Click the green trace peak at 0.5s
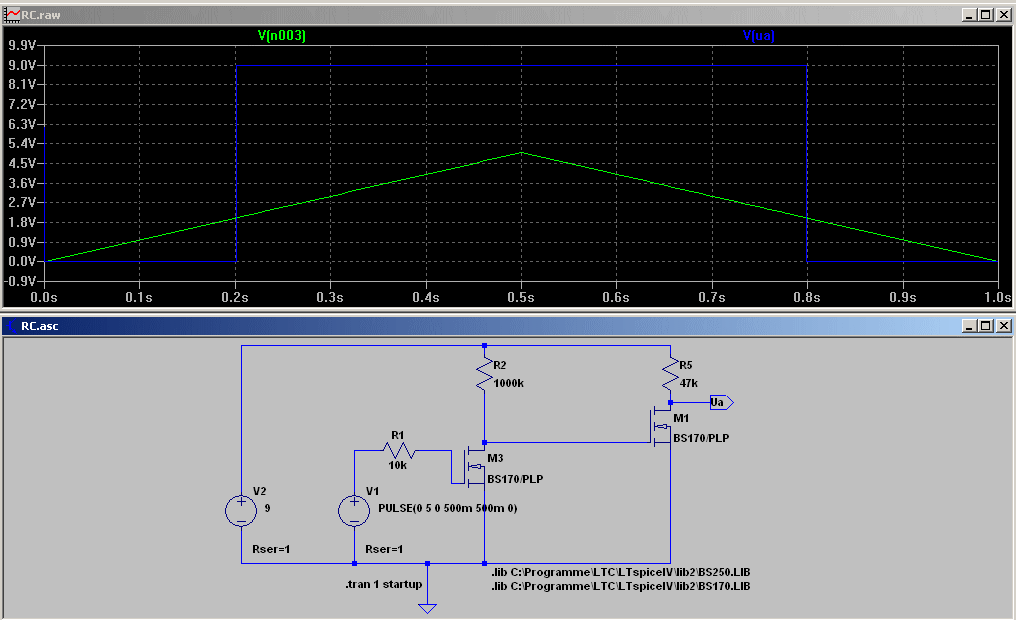Screen dimensions: 1016x620 tap(521, 153)
